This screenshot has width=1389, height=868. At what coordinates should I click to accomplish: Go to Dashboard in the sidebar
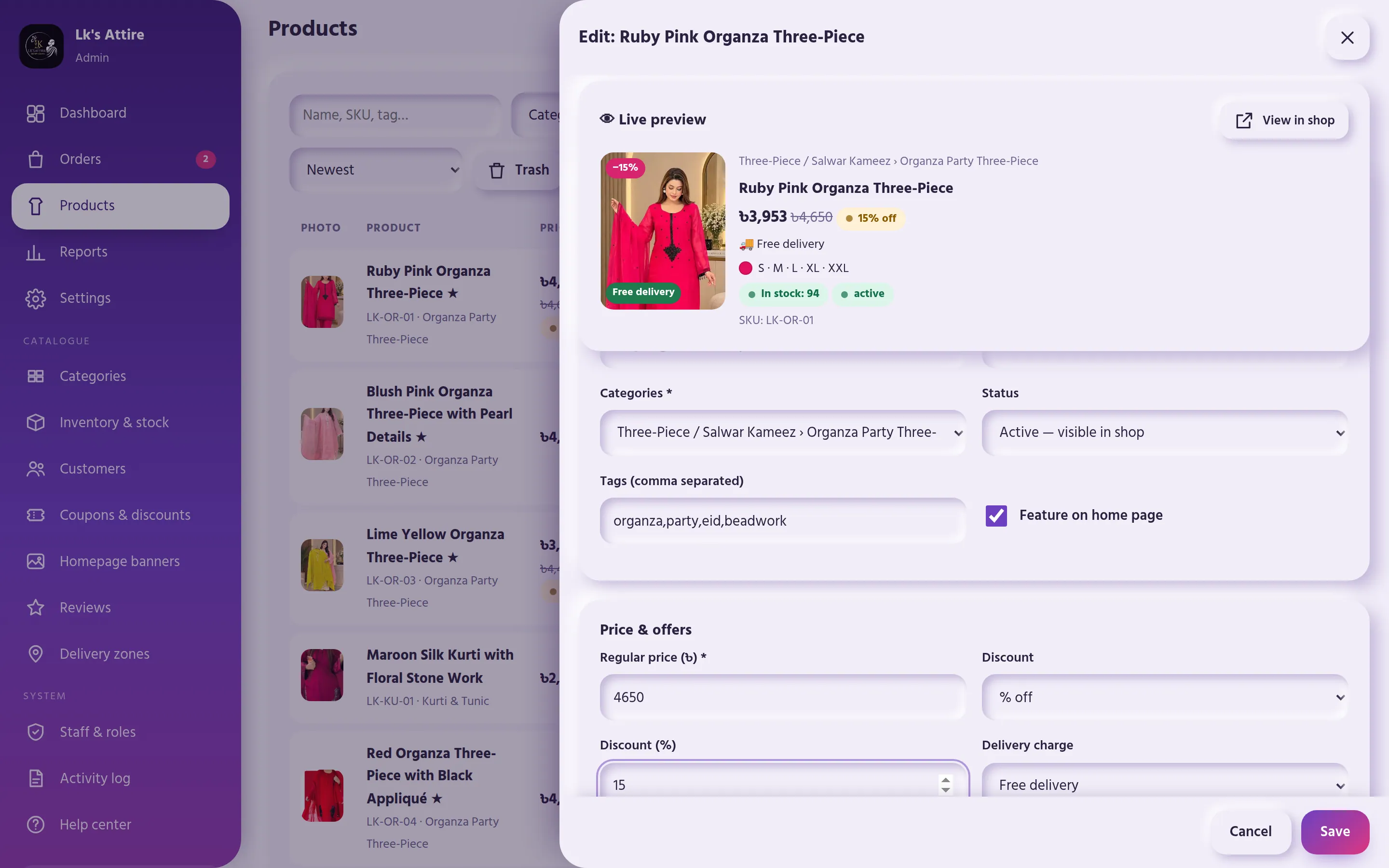coord(121,113)
